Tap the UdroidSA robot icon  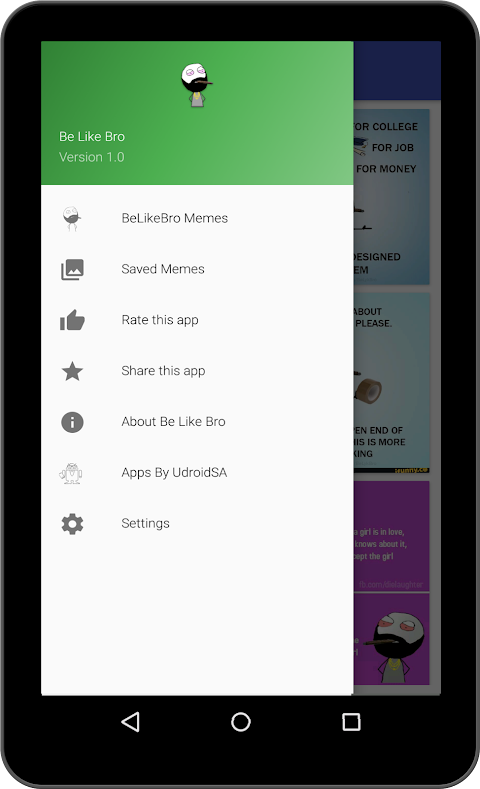click(x=71, y=473)
